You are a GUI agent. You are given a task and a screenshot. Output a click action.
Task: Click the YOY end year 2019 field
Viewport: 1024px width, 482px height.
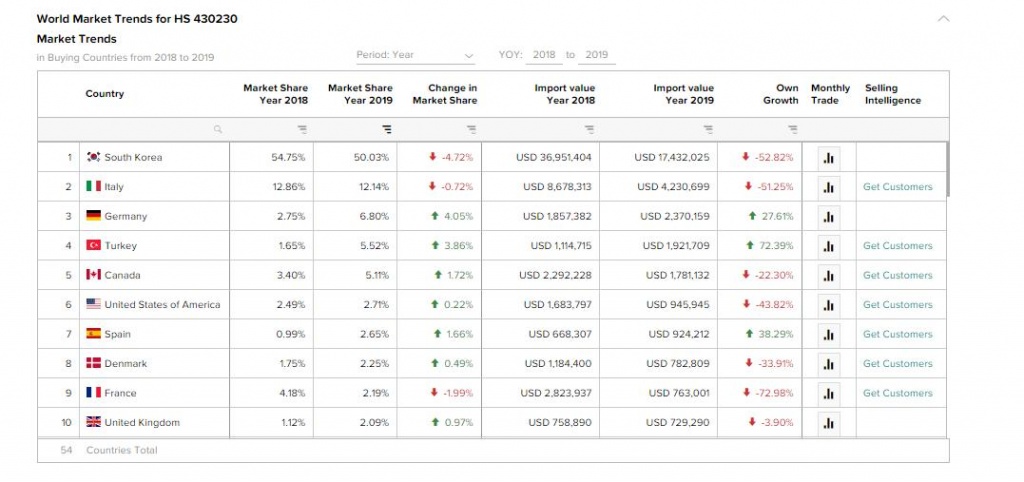[597, 56]
